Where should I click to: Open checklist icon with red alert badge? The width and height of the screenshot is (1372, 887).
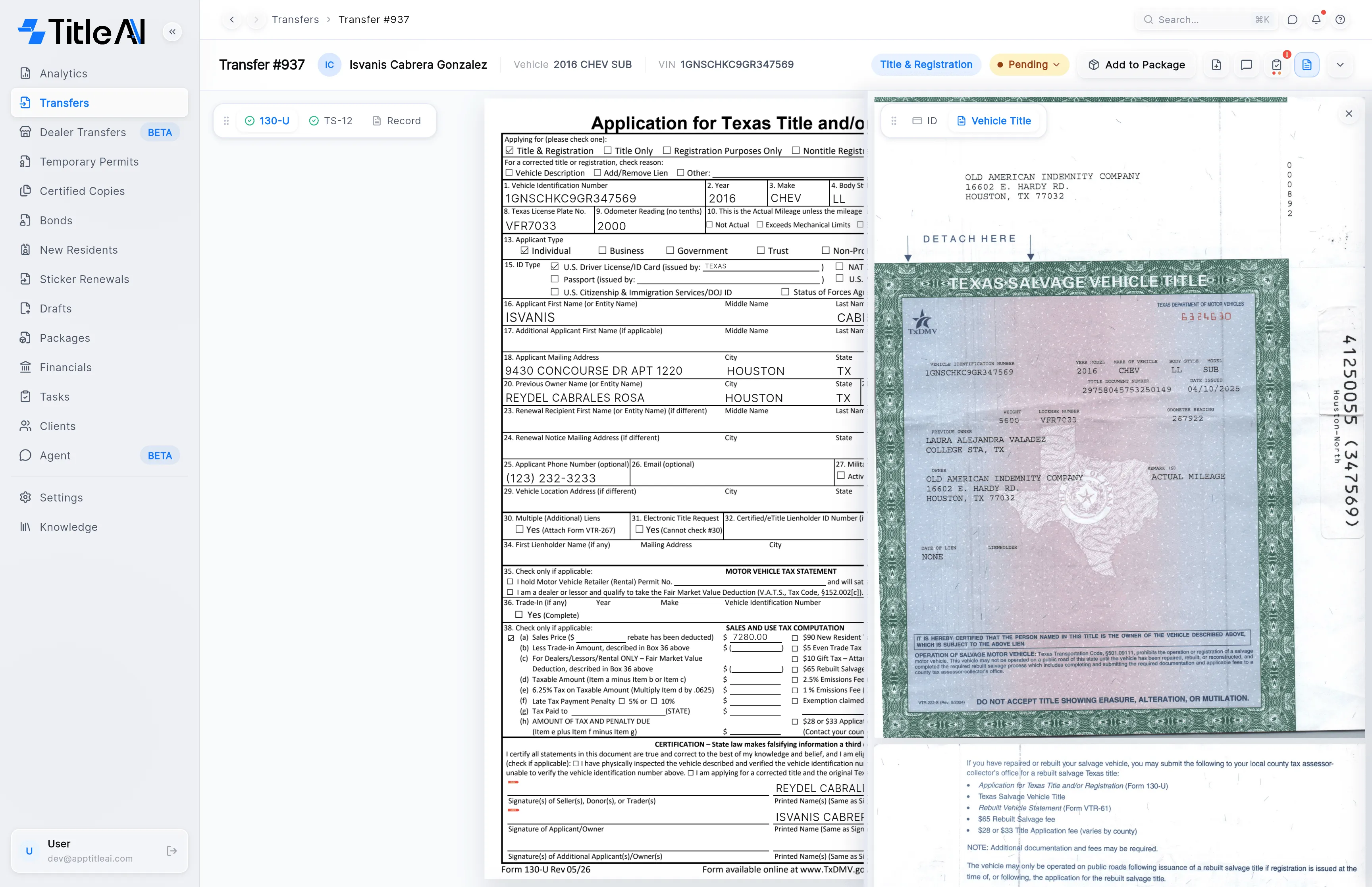click(1276, 64)
